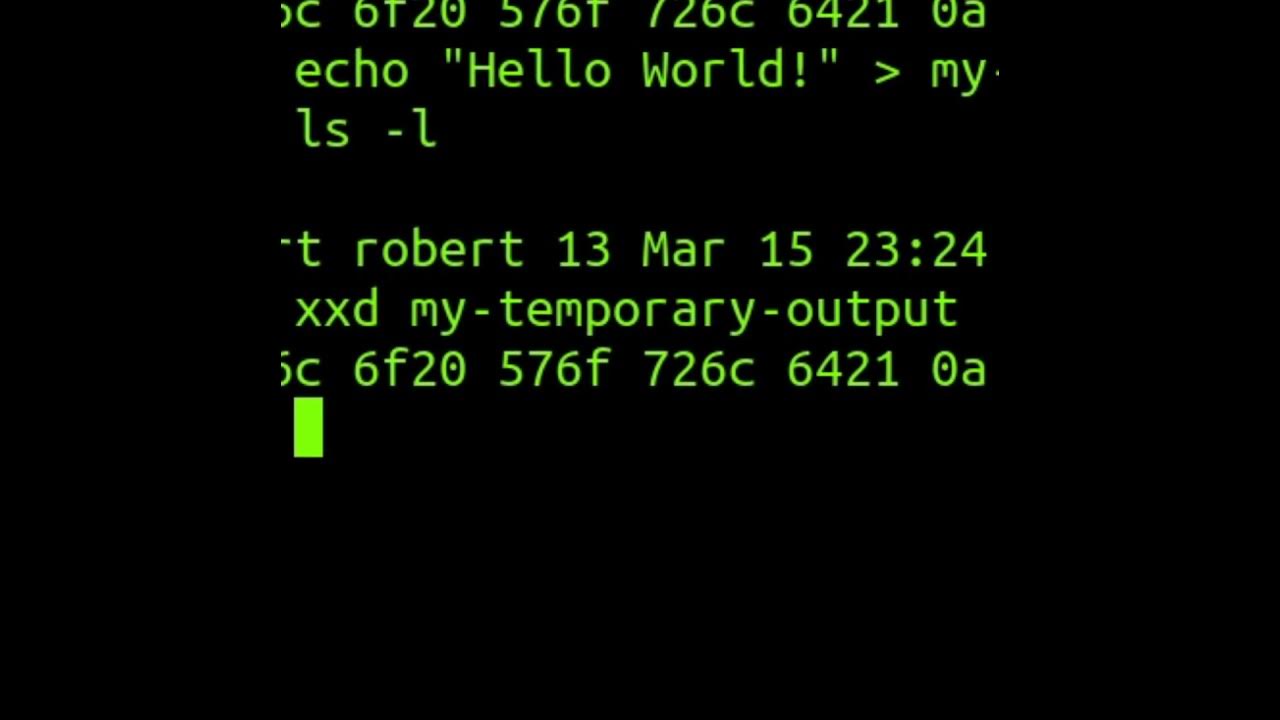1280x720 pixels.
Task: Click the username "robert" in the listing
Action: pos(439,250)
